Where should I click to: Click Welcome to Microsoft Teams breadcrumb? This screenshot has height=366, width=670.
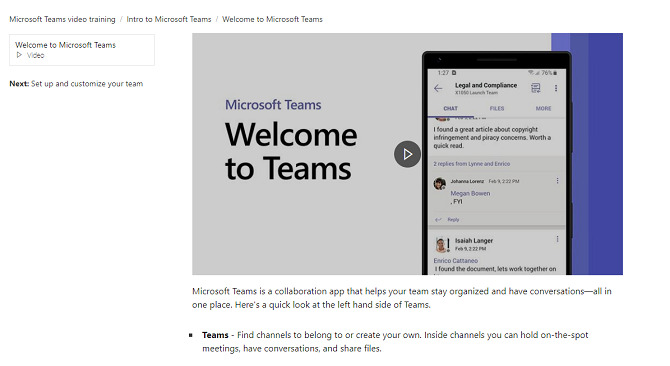(x=272, y=19)
